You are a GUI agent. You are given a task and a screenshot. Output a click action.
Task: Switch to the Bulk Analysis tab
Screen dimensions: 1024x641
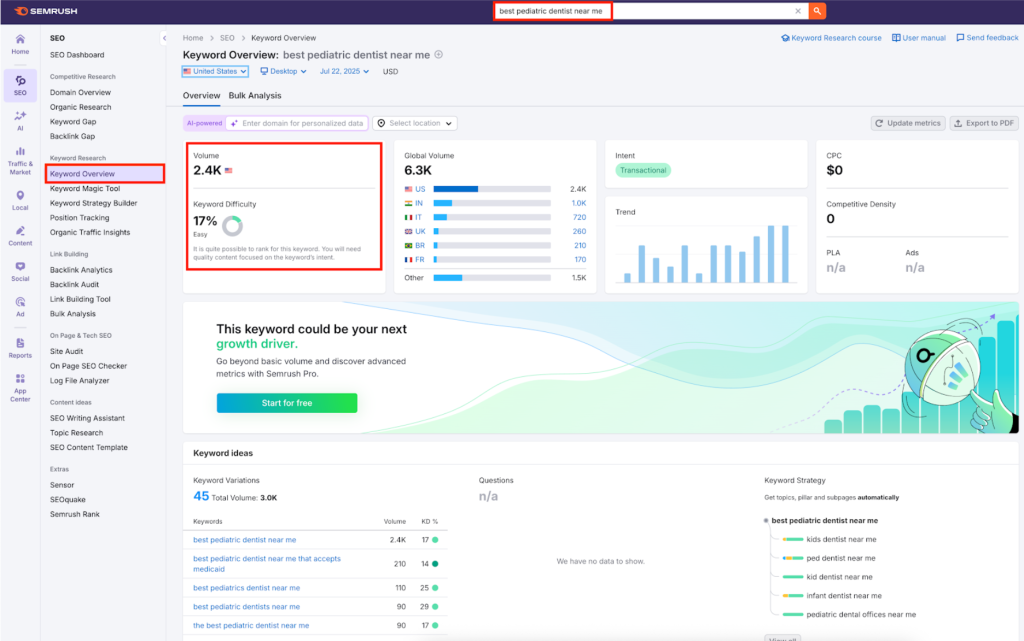point(255,95)
